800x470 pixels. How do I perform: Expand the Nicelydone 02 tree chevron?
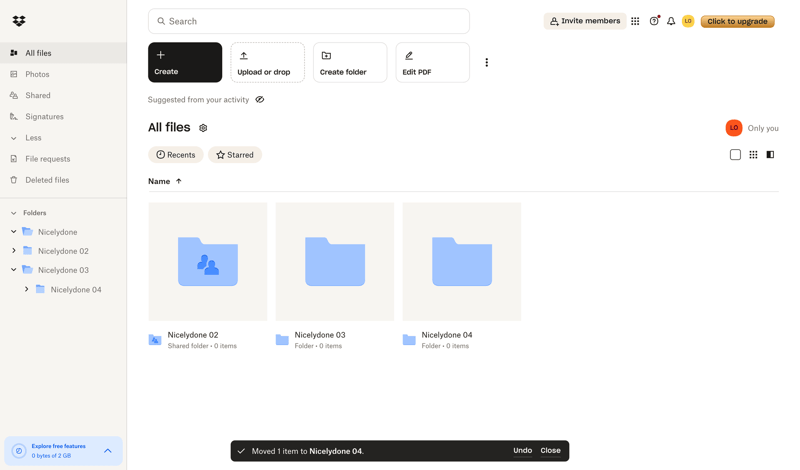click(x=14, y=251)
